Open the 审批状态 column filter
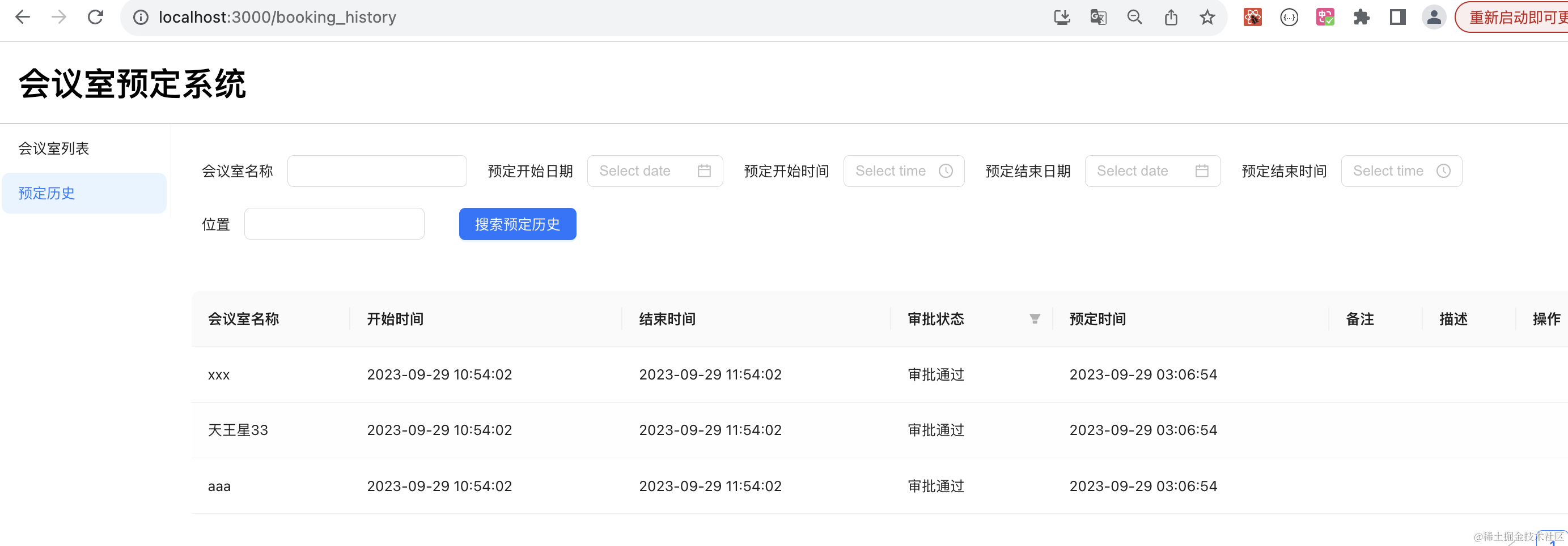The width and height of the screenshot is (1568, 546). [1035, 319]
